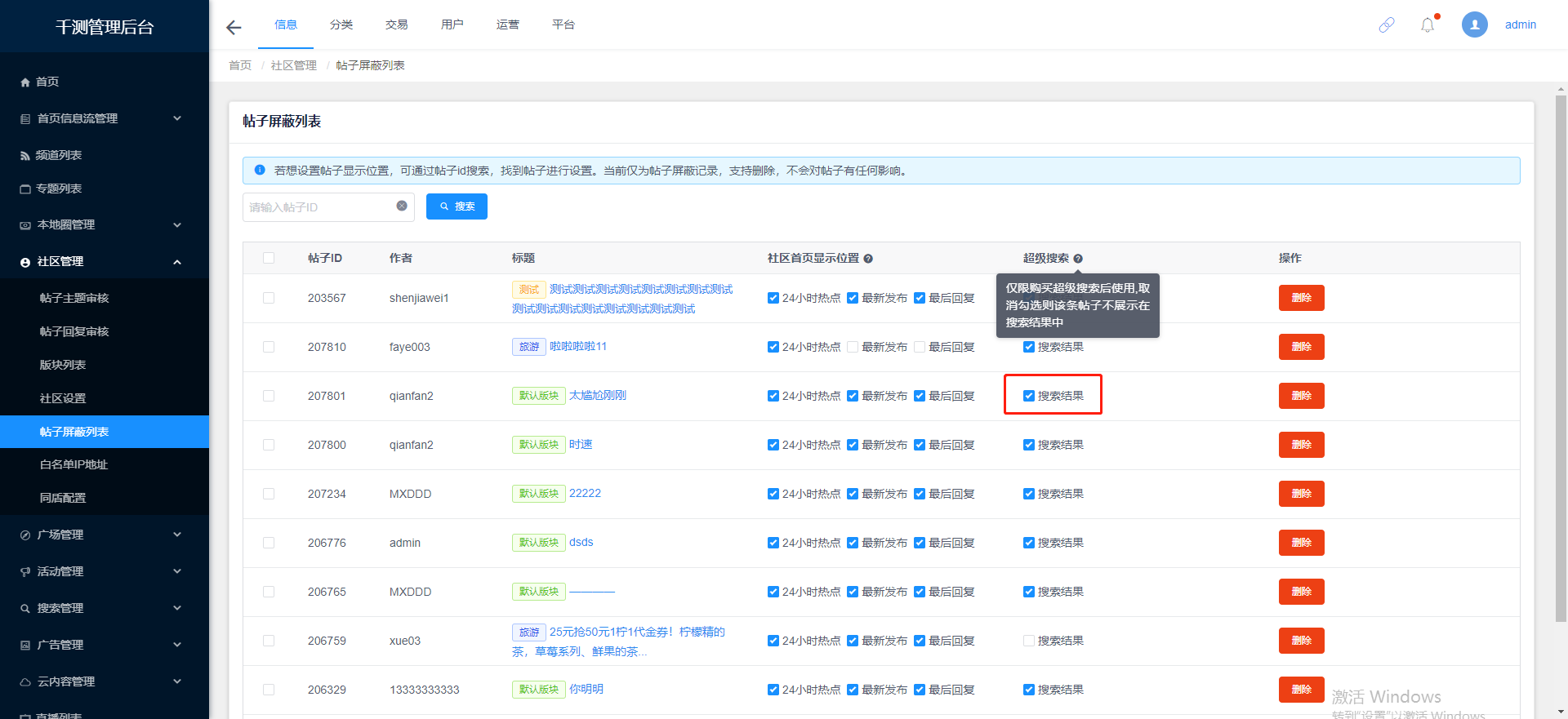Open post title 啦啦啦啦11

(x=578, y=346)
